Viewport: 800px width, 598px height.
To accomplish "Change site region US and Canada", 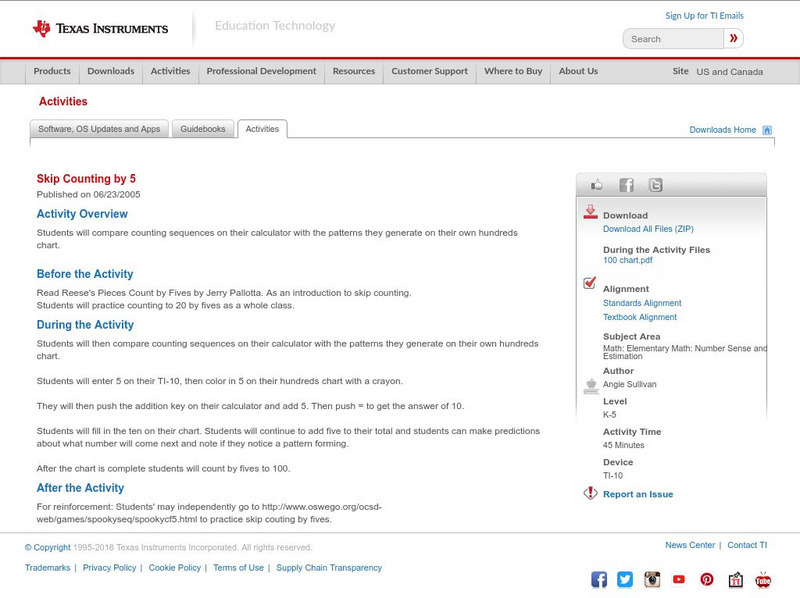I will (730, 72).
